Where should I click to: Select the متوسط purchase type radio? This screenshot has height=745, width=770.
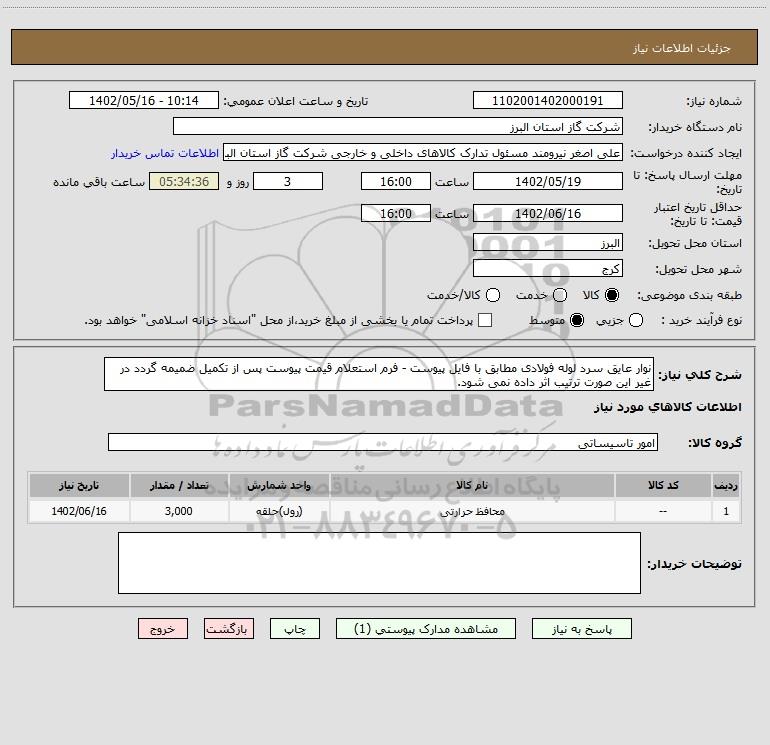[x=577, y=320]
